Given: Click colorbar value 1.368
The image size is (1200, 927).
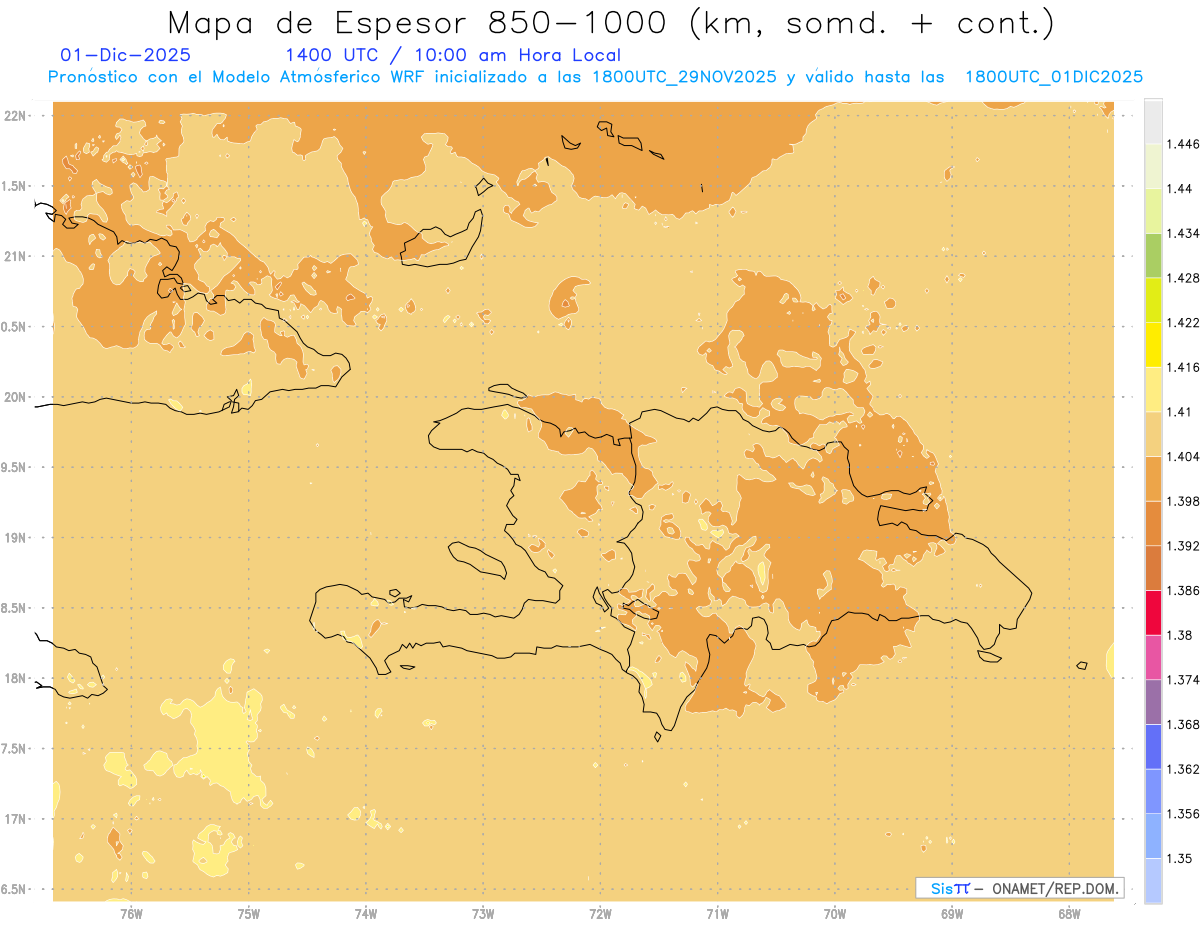Looking at the screenshot, I should (x=1183, y=725).
